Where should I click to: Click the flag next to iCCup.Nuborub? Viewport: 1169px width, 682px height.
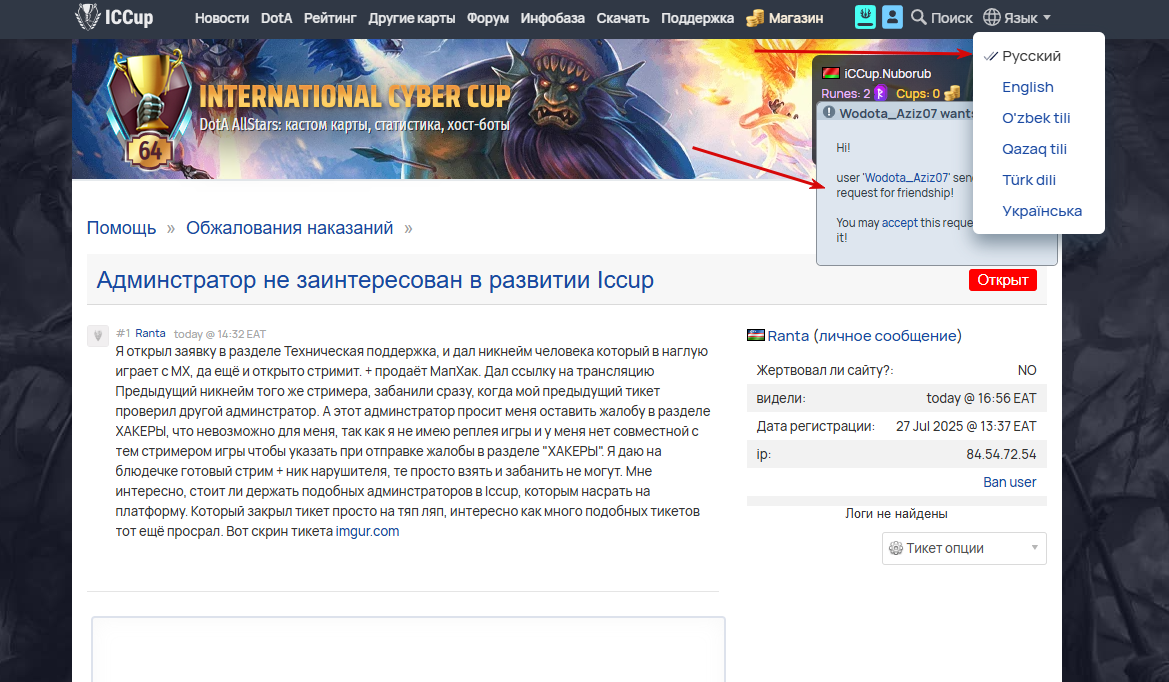click(x=831, y=73)
